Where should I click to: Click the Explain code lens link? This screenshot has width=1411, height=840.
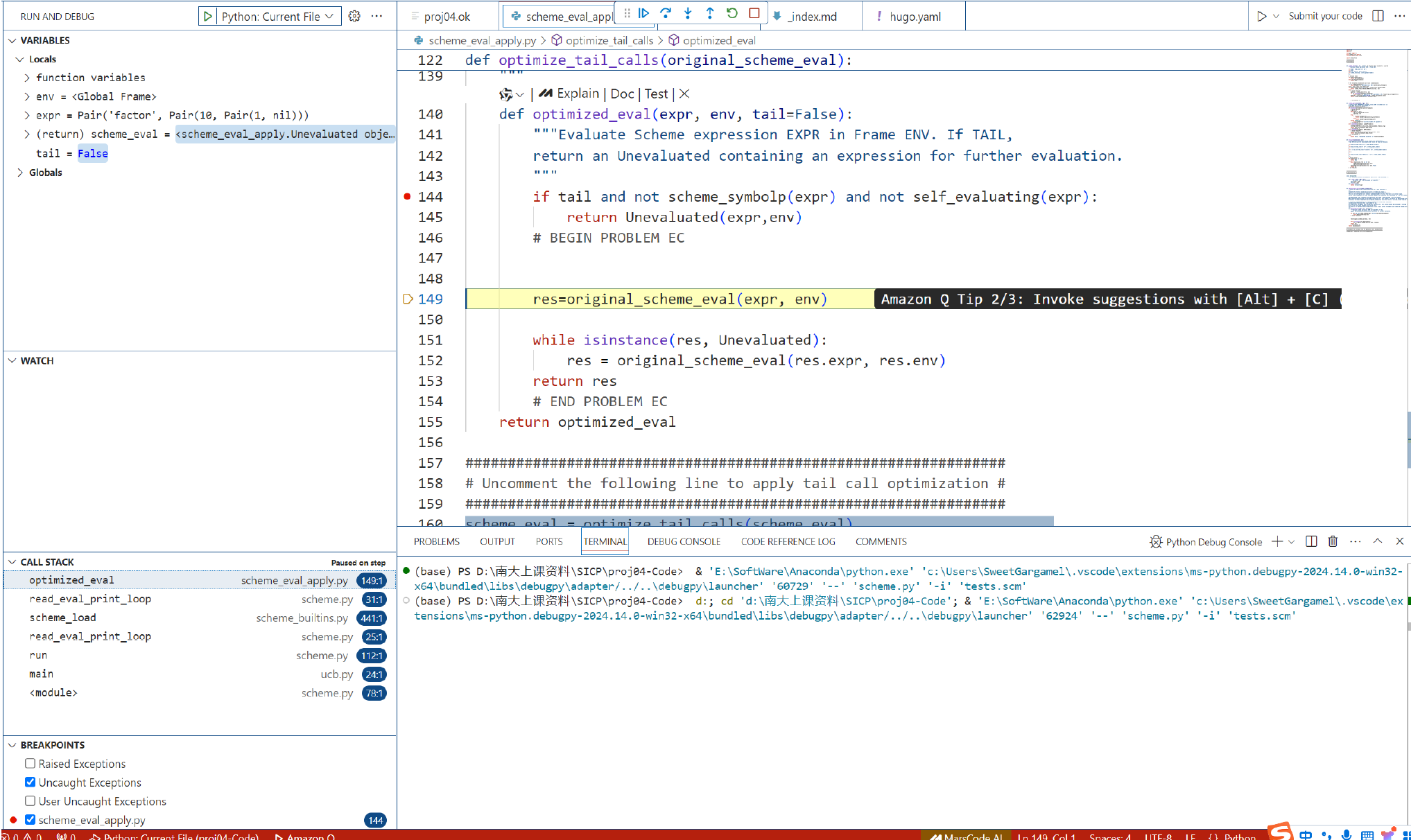pyautogui.click(x=577, y=94)
